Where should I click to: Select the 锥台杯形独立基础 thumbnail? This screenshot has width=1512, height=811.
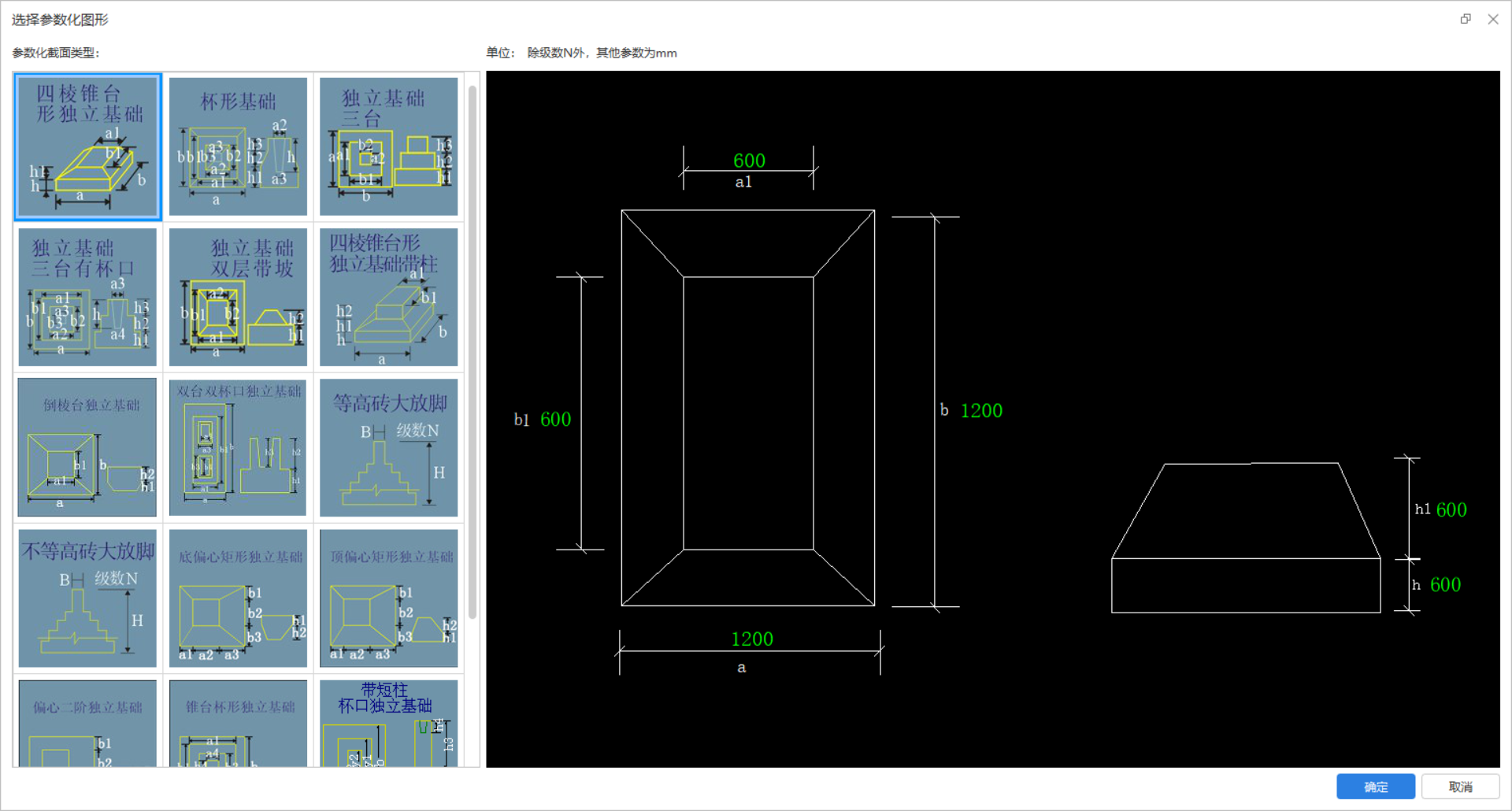tap(238, 724)
